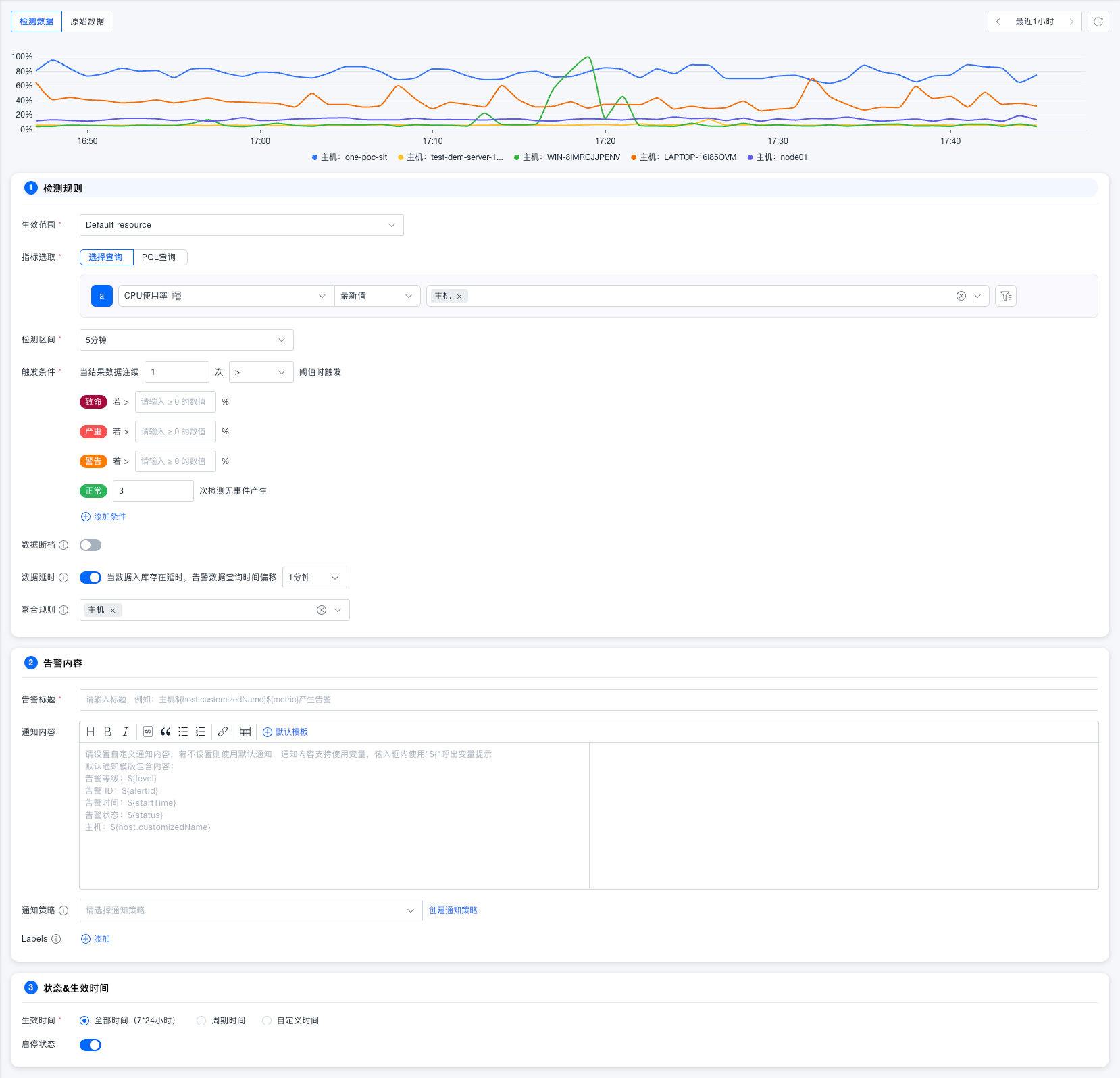
Task: Insert hyperlink in notification editor
Action: pyautogui.click(x=222, y=731)
